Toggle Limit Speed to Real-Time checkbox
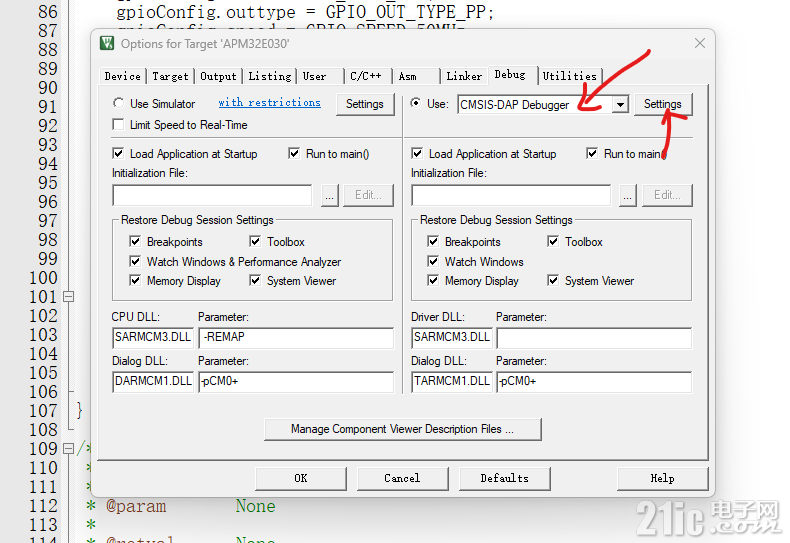Viewport: 790px width, 543px height. pyautogui.click(x=118, y=124)
